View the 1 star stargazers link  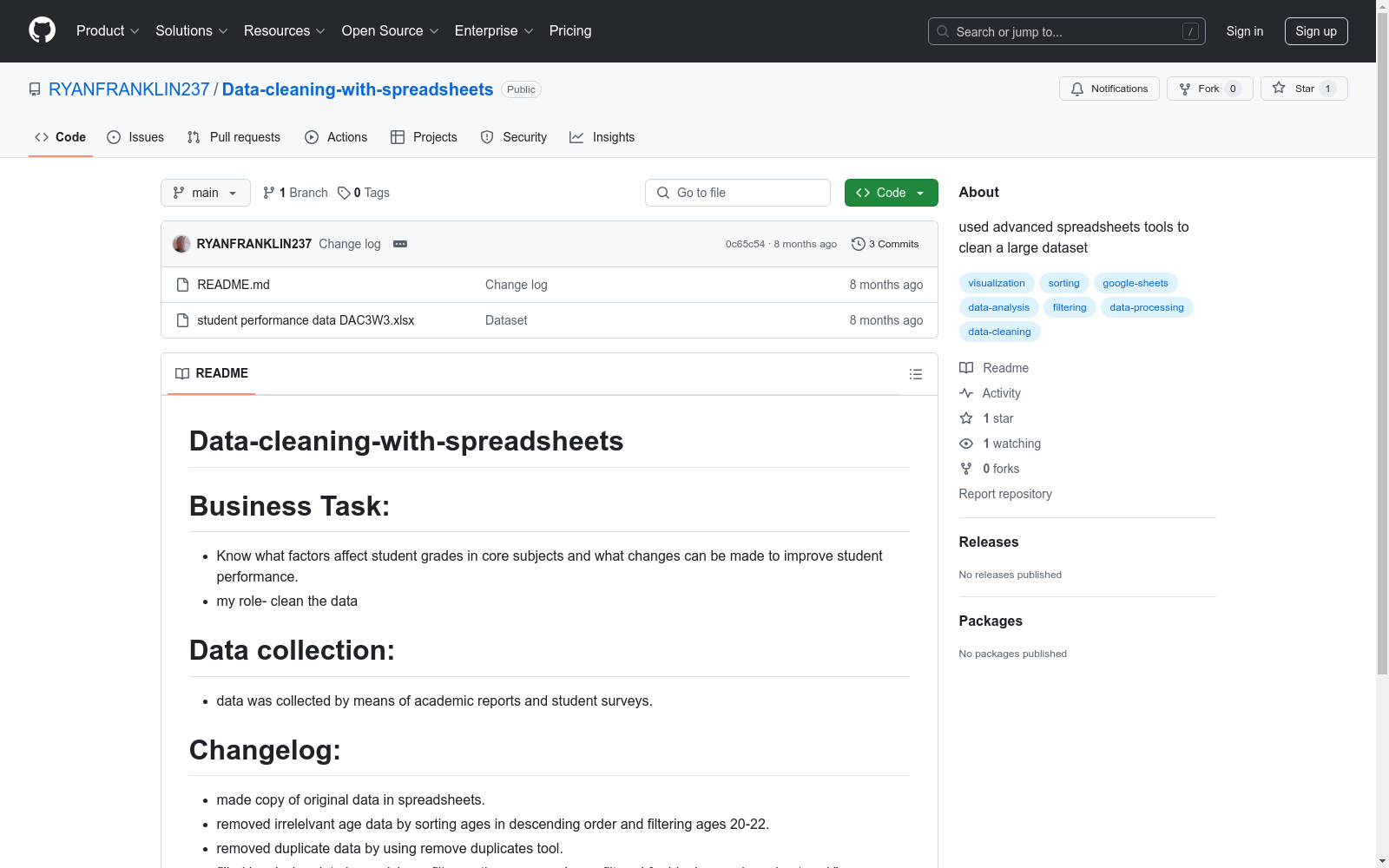tap(986, 418)
